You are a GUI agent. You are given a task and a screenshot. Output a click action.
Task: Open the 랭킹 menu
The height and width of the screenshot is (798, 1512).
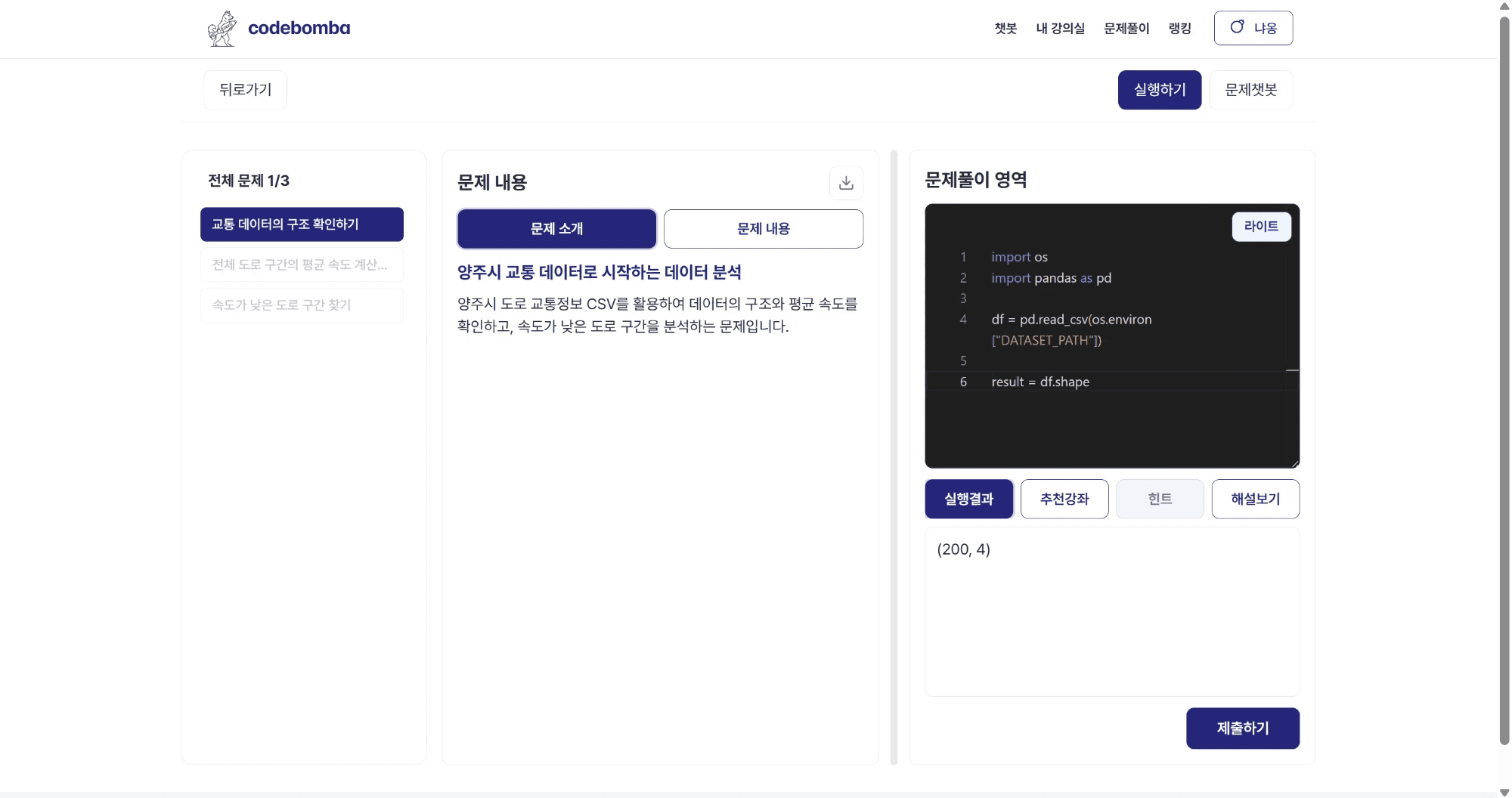click(1179, 28)
